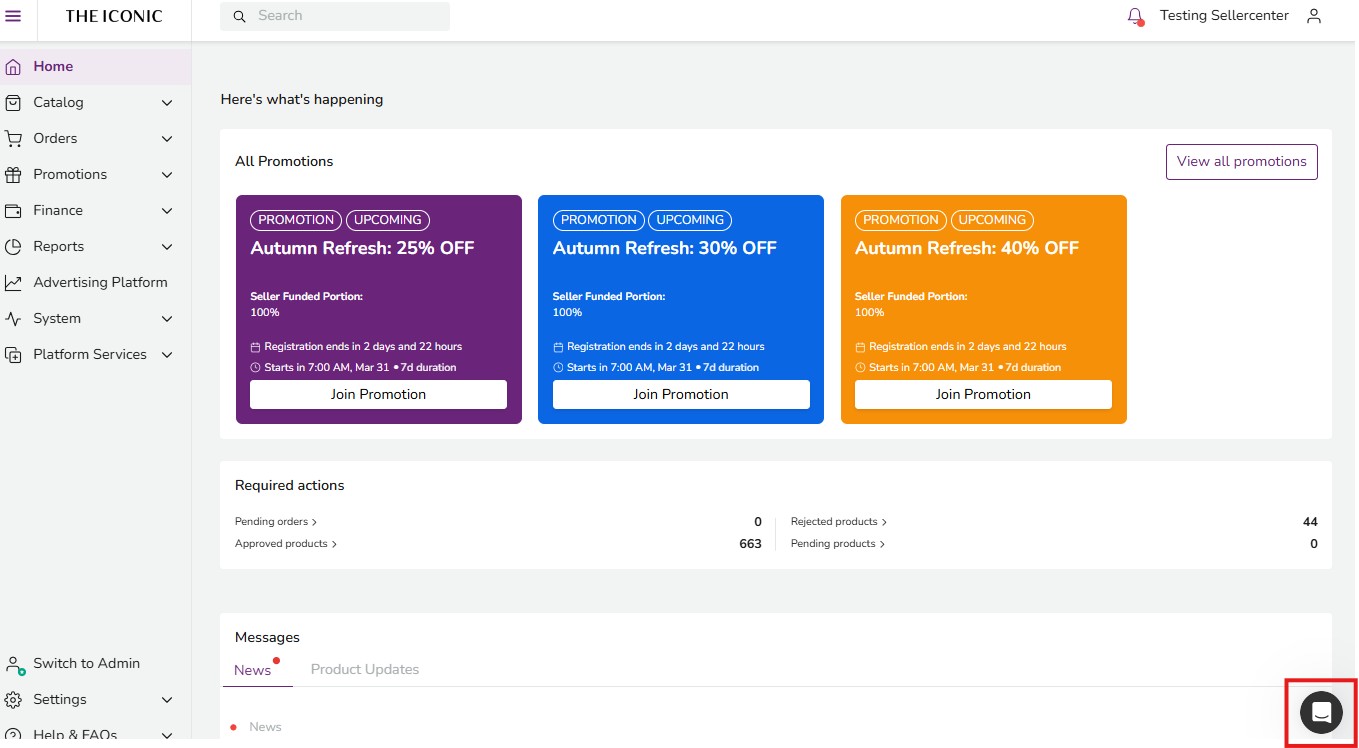
Task: Join the Autumn Refresh 25% OFF promotion
Action: click(x=378, y=395)
